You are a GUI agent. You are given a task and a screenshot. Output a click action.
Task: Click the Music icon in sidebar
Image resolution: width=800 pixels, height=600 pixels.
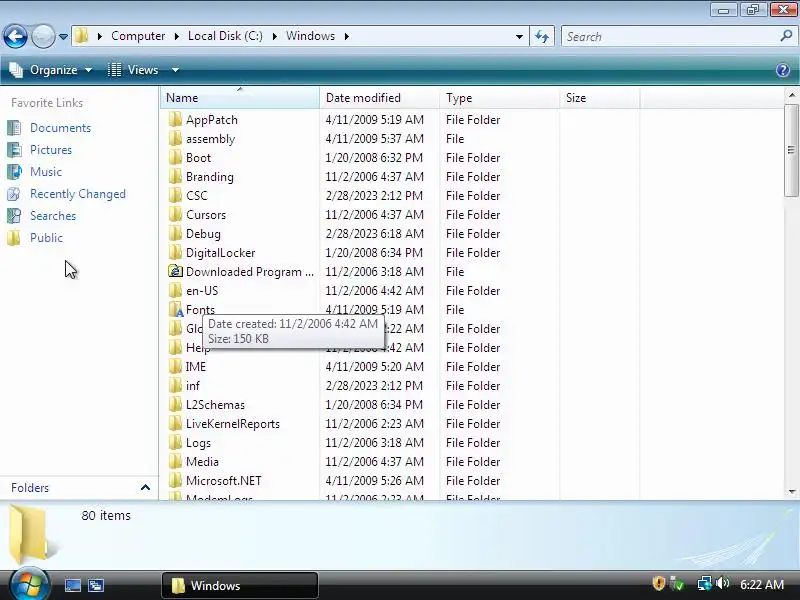[14, 171]
